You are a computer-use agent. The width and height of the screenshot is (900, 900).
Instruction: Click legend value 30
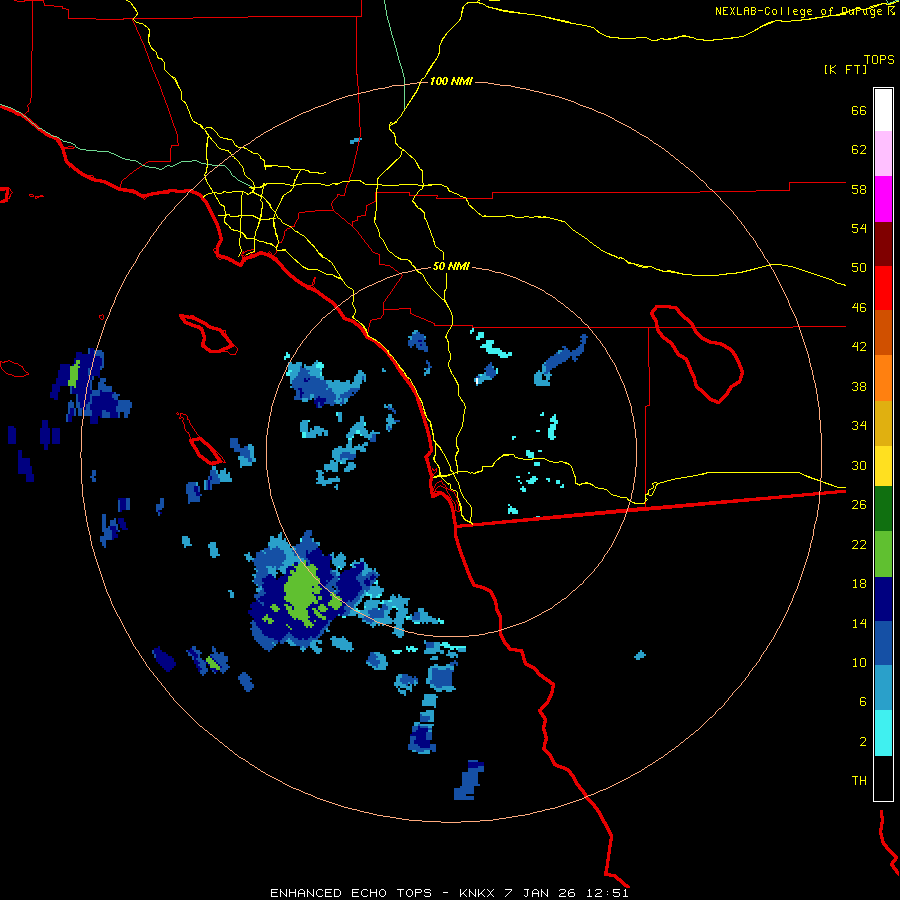859,465
